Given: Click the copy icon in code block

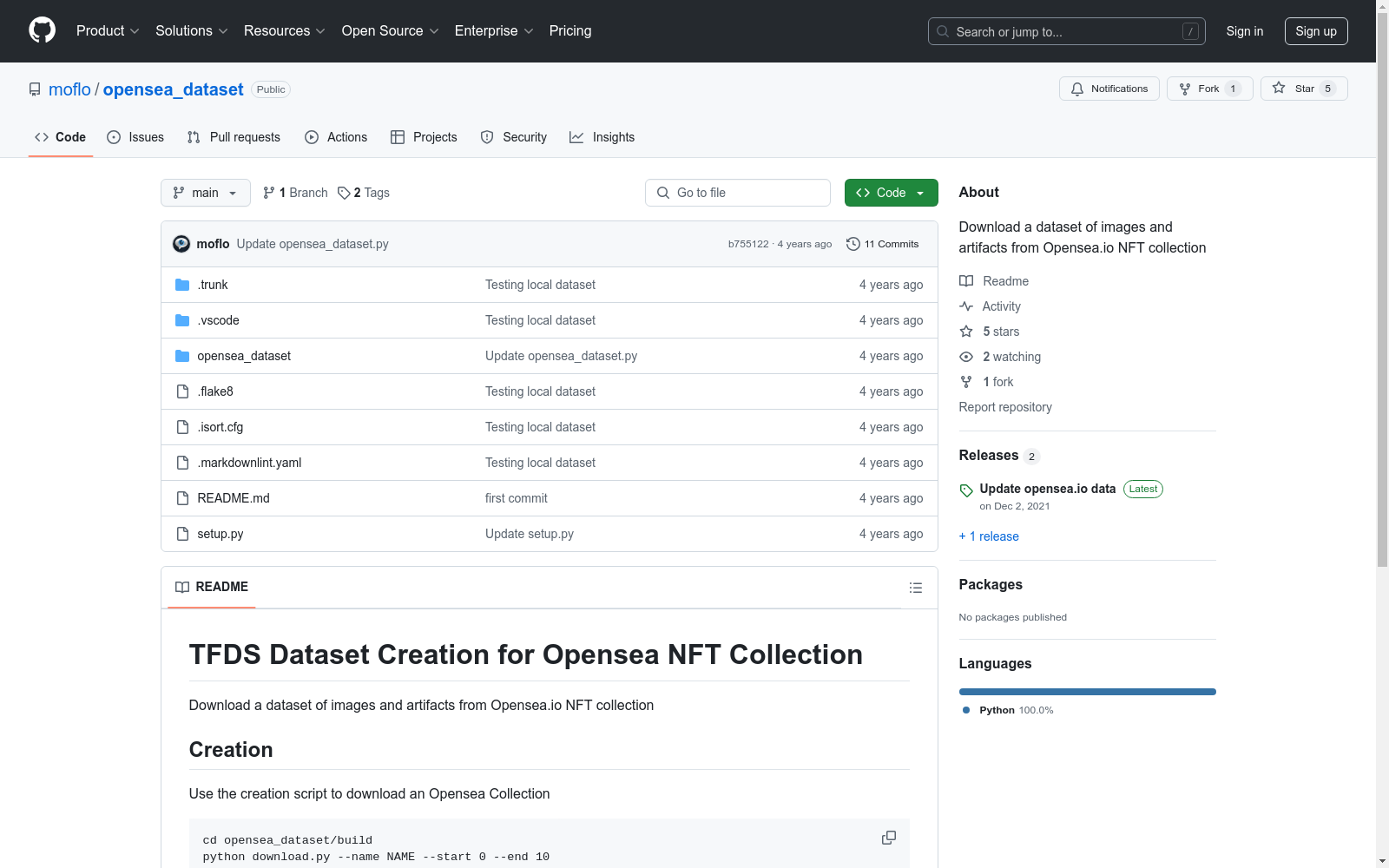Looking at the screenshot, I should tap(889, 838).
